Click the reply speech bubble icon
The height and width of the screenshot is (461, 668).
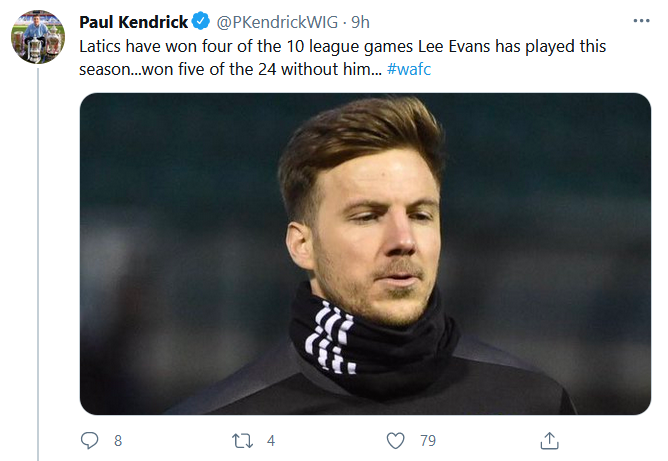coord(89,440)
